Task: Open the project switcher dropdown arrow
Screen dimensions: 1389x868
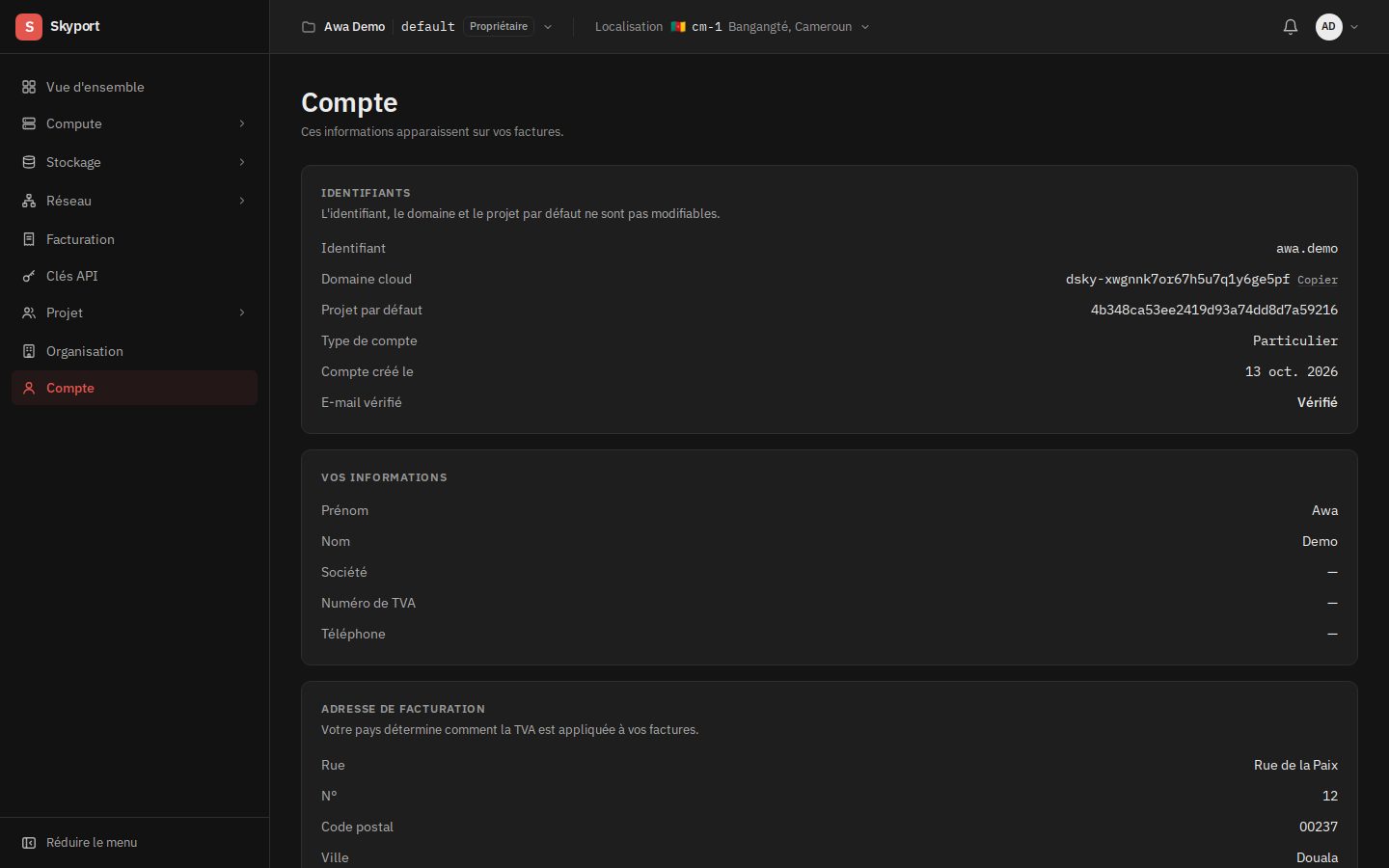Action: coord(548,27)
